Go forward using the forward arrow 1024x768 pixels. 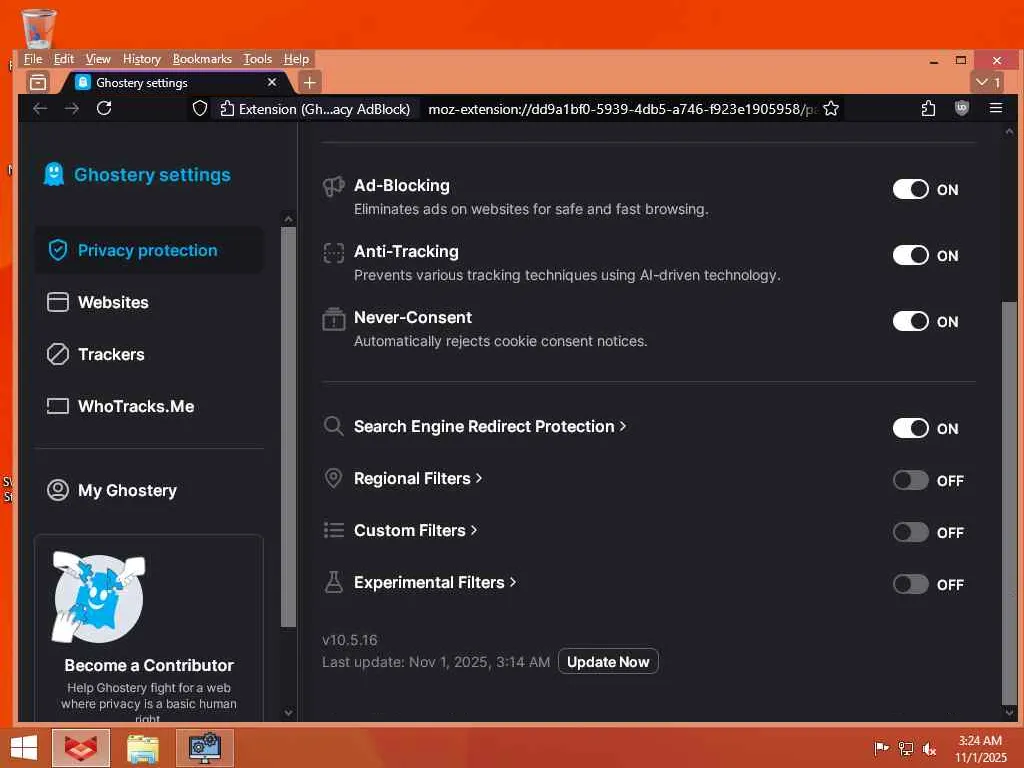[72, 108]
